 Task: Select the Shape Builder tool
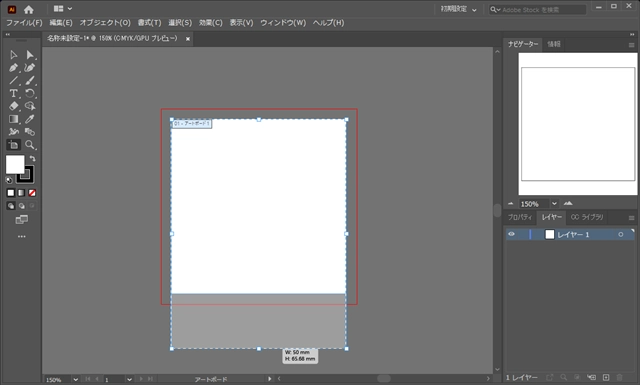point(30,106)
